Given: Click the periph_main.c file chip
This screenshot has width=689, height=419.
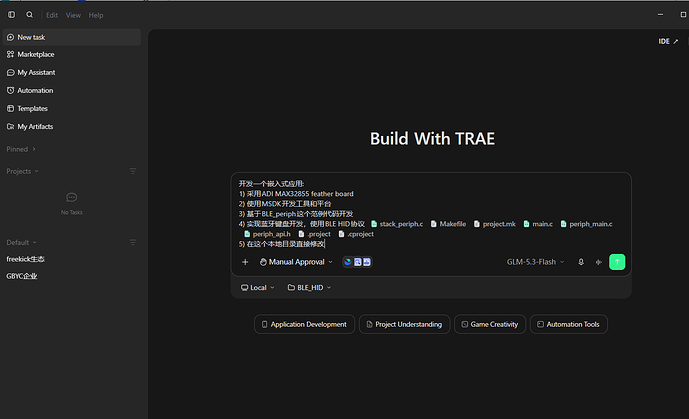Looking at the screenshot, I should [x=586, y=224].
